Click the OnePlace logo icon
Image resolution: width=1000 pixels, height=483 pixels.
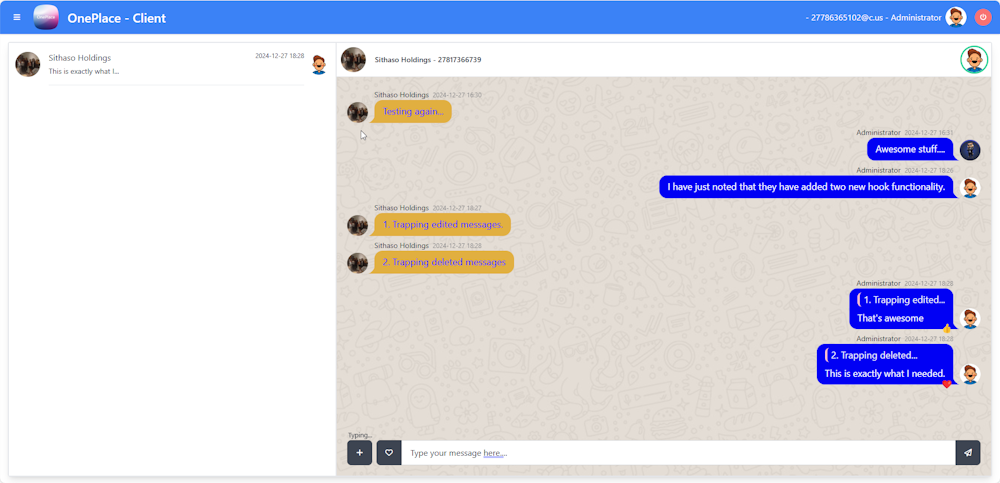click(46, 17)
